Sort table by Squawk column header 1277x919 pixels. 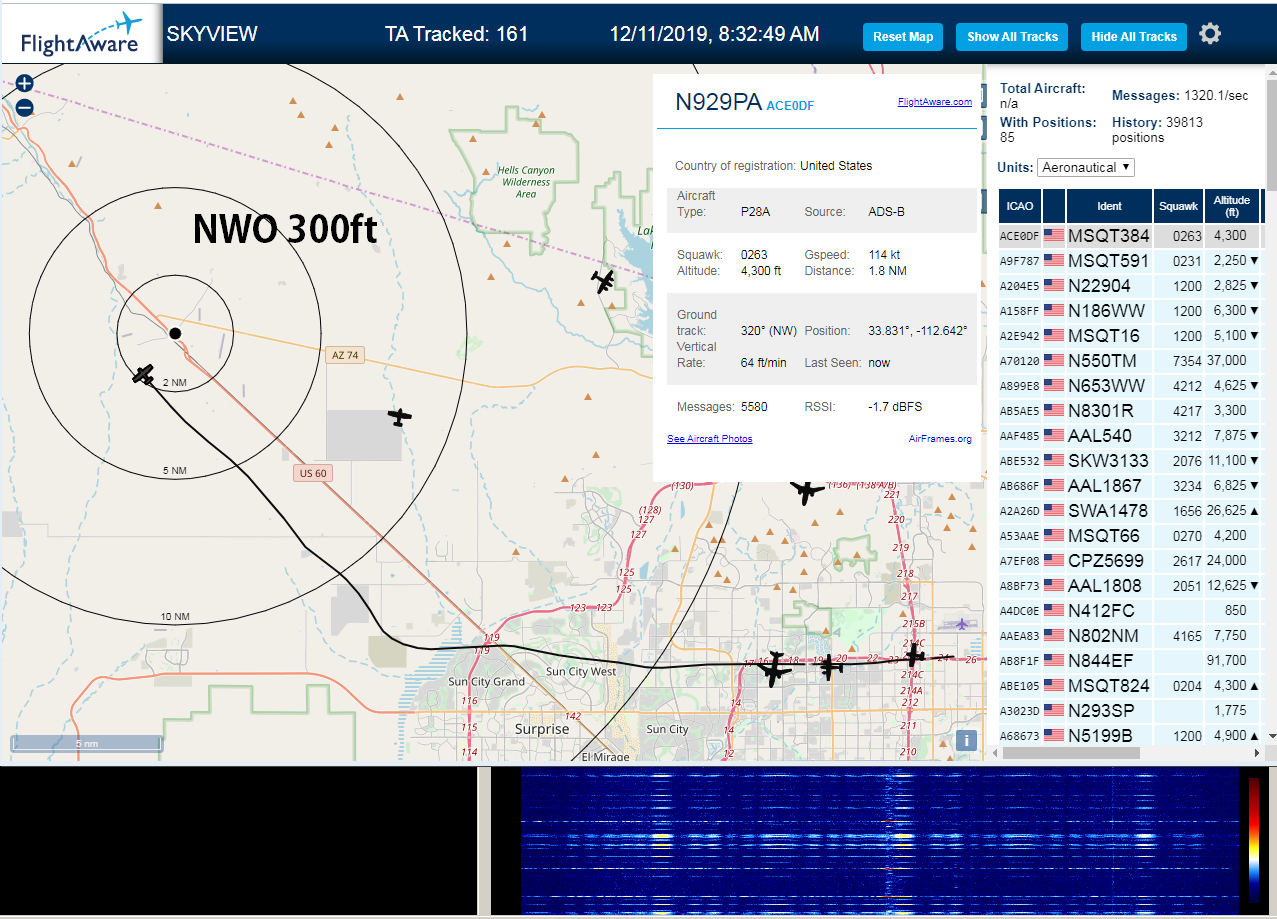pyautogui.click(x=1178, y=206)
